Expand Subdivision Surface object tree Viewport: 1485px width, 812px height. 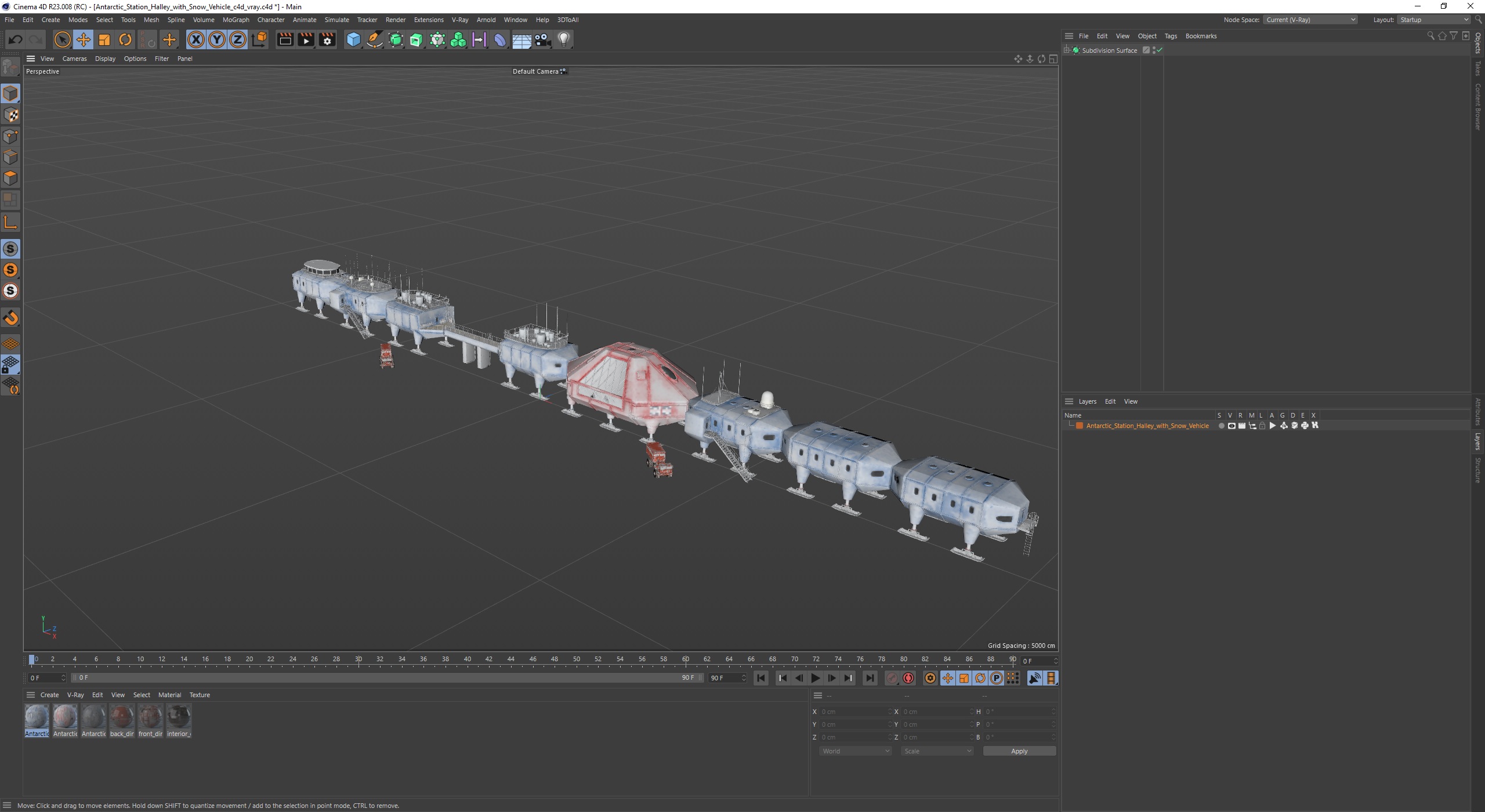tap(1067, 50)
